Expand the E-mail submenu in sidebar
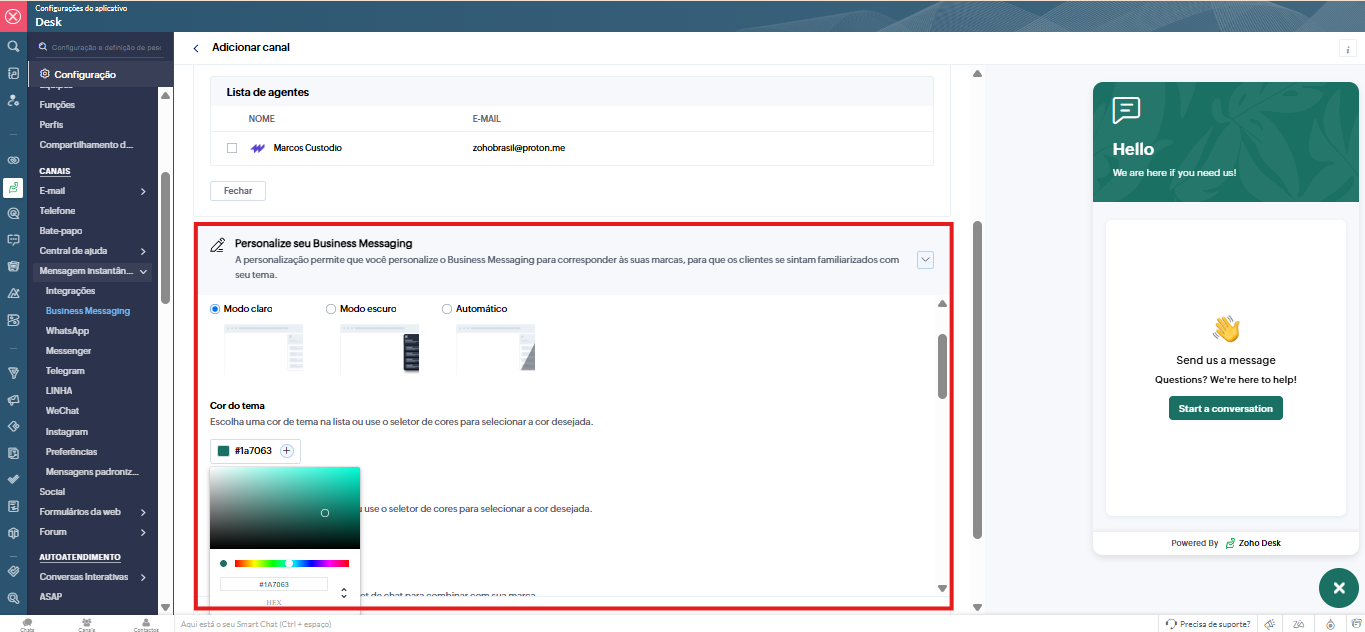The image size is (1365, 632). click(x=143, y=191)
